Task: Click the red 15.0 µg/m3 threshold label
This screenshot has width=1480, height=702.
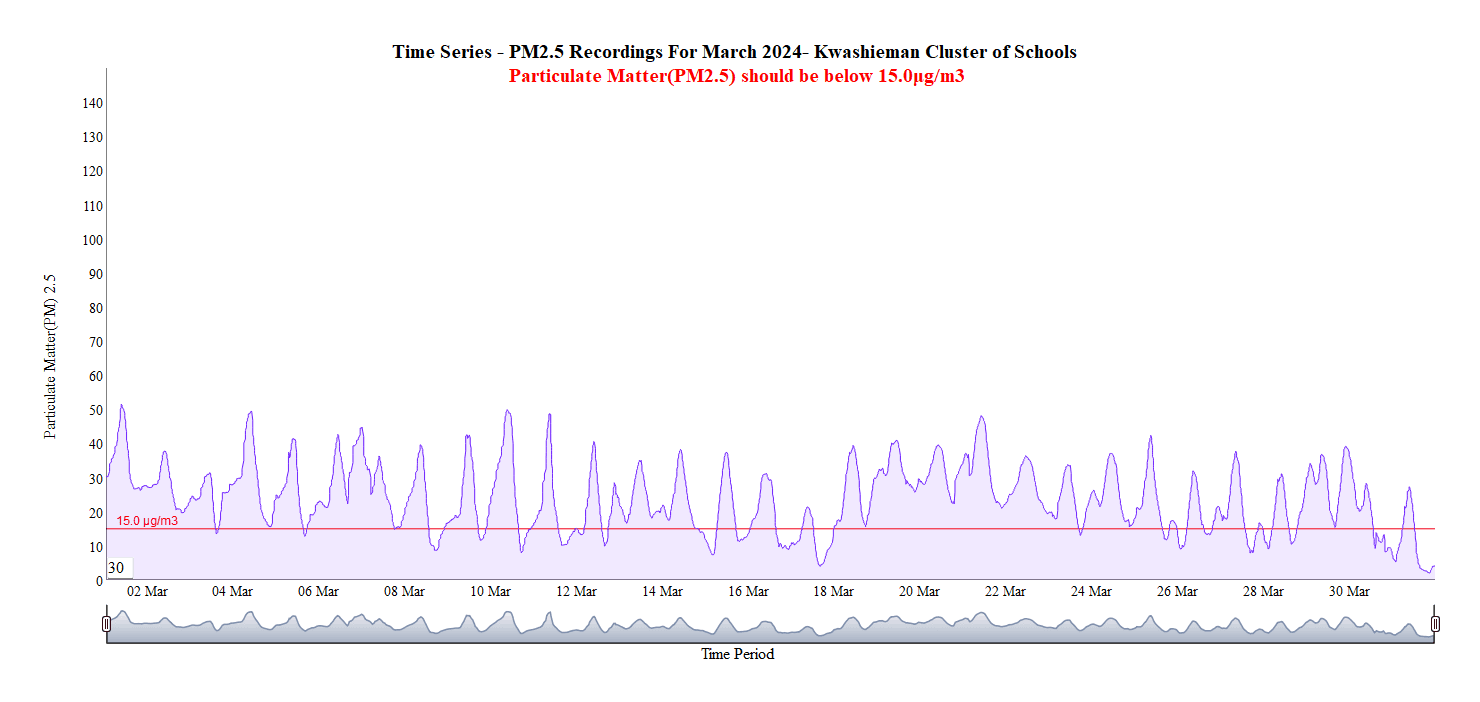Action: 147,521
